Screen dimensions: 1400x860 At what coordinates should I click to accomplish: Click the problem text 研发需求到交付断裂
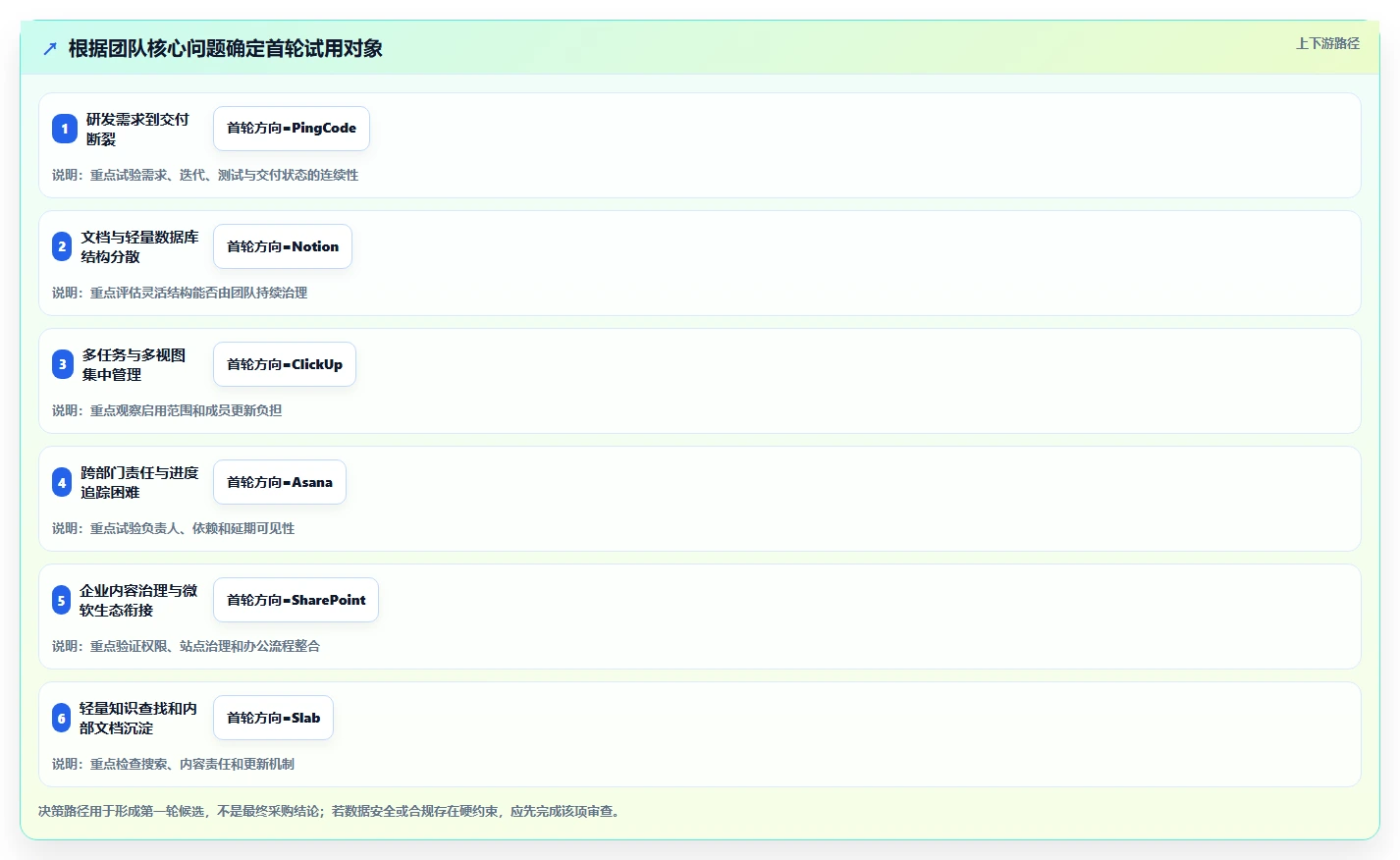coord(137,129)
